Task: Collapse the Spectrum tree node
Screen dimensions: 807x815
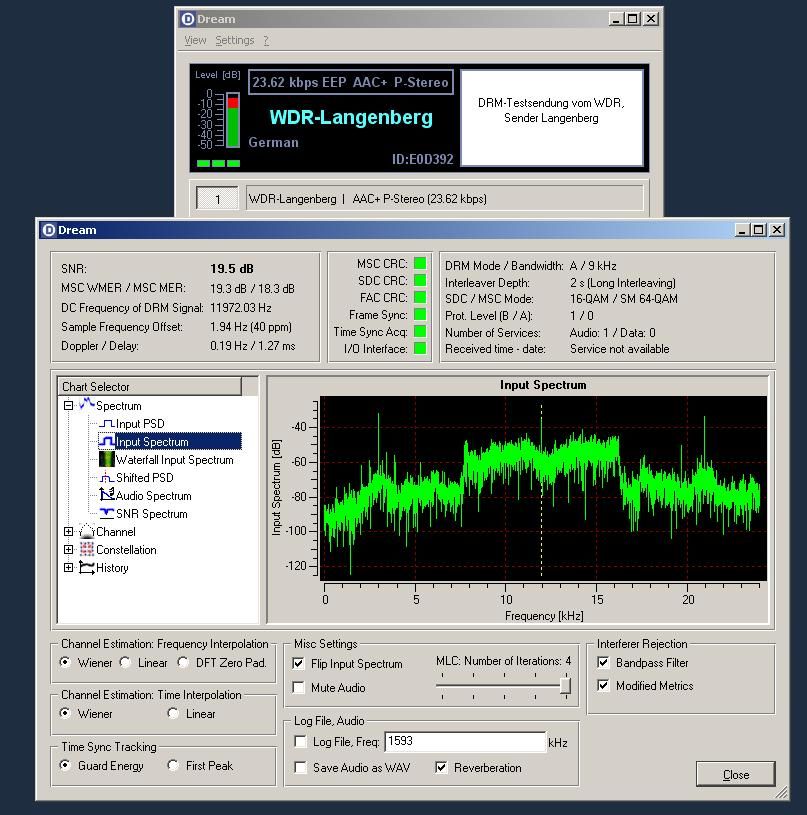Action: tap(68, 405)
